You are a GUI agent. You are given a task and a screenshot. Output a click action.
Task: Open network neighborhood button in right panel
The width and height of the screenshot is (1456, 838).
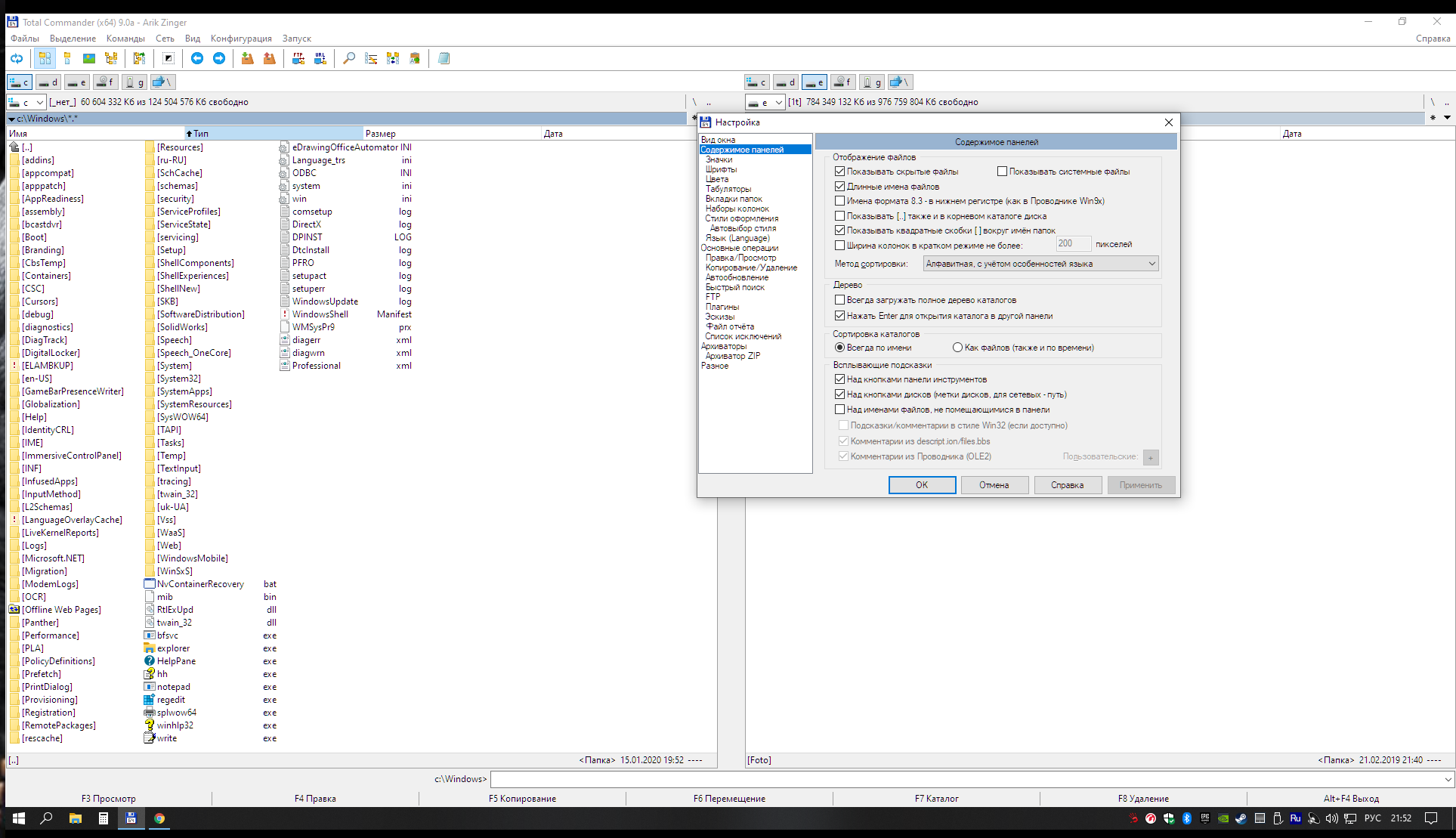point(900,82)
